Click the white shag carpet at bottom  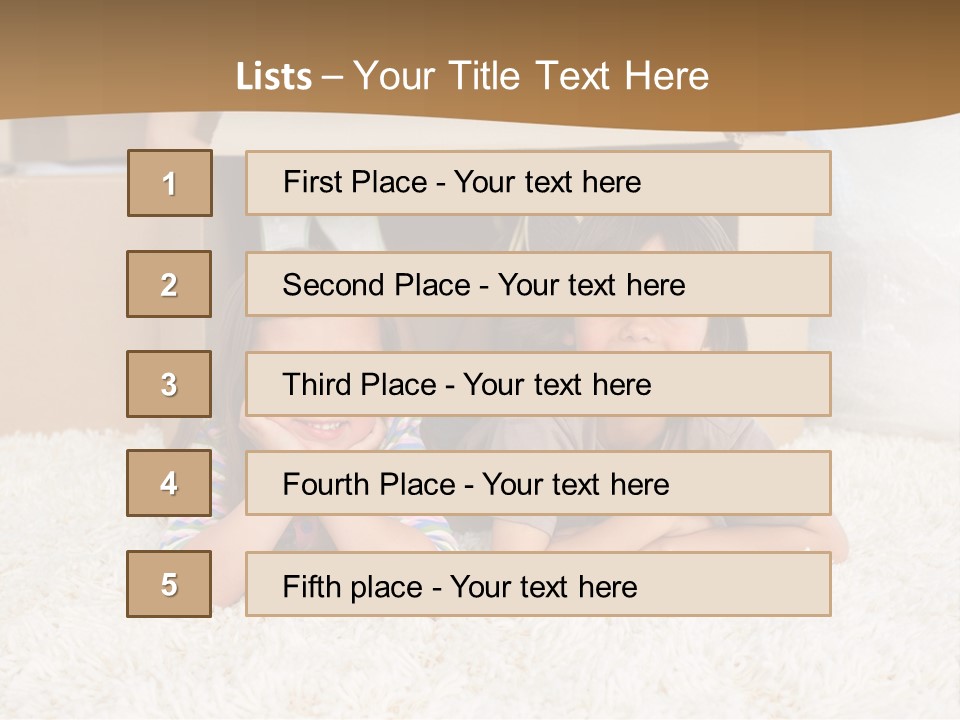point(480,670)
